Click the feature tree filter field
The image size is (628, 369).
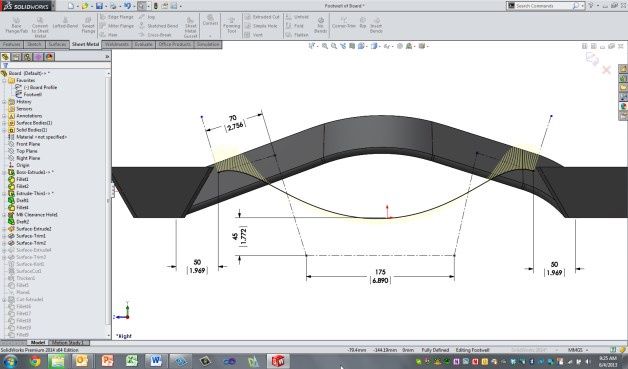coord(56,65)
